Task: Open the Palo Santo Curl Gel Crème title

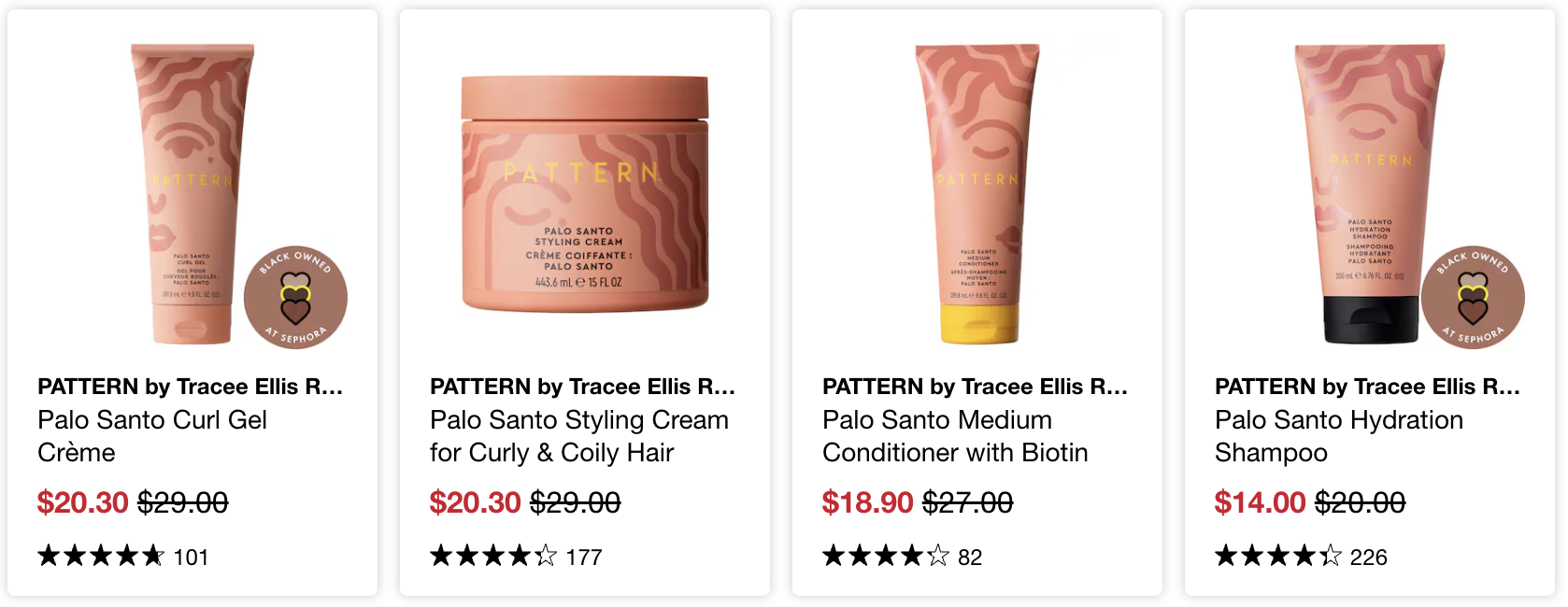Action: pyautogui.click(x=152, y=436)
